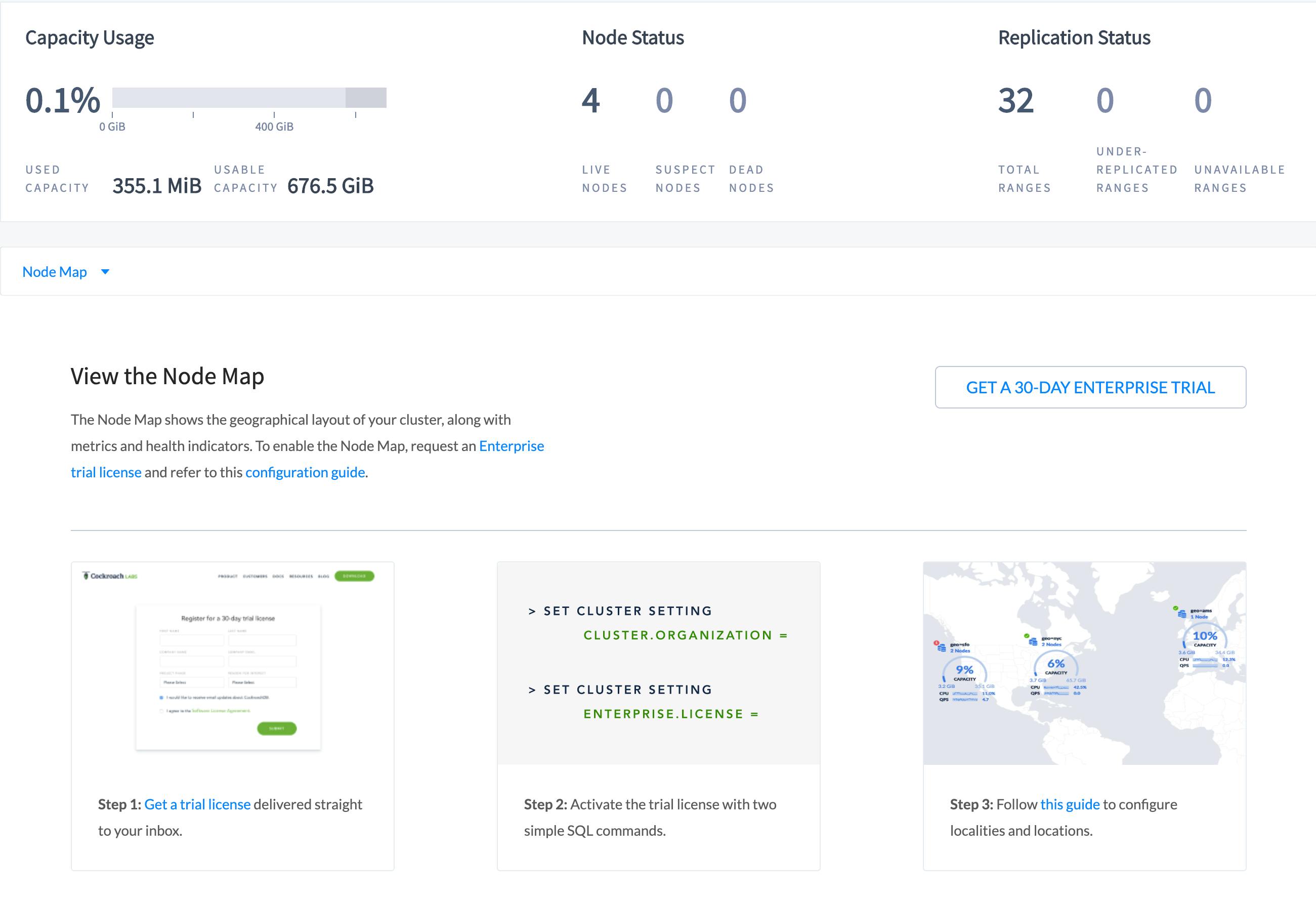The height and width of the screenshot is (900, 1316).
Task: Check the Software License Agreement checkbox
Action: click(x=161, y=710)
